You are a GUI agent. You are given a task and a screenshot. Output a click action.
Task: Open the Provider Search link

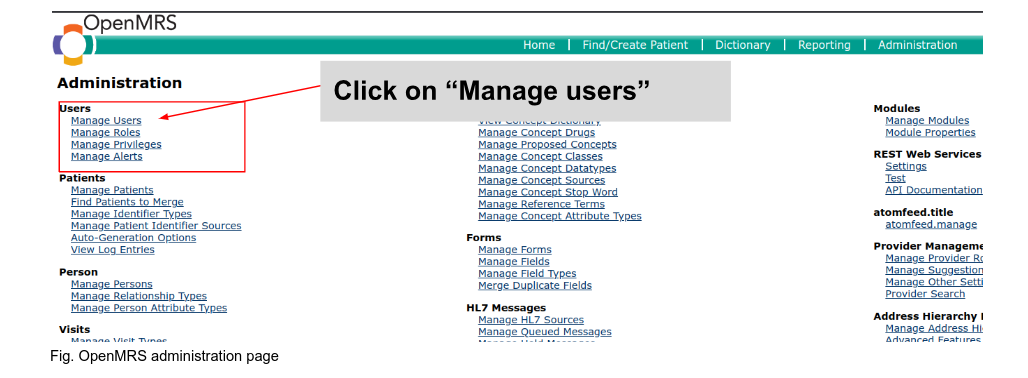[925, 293]
